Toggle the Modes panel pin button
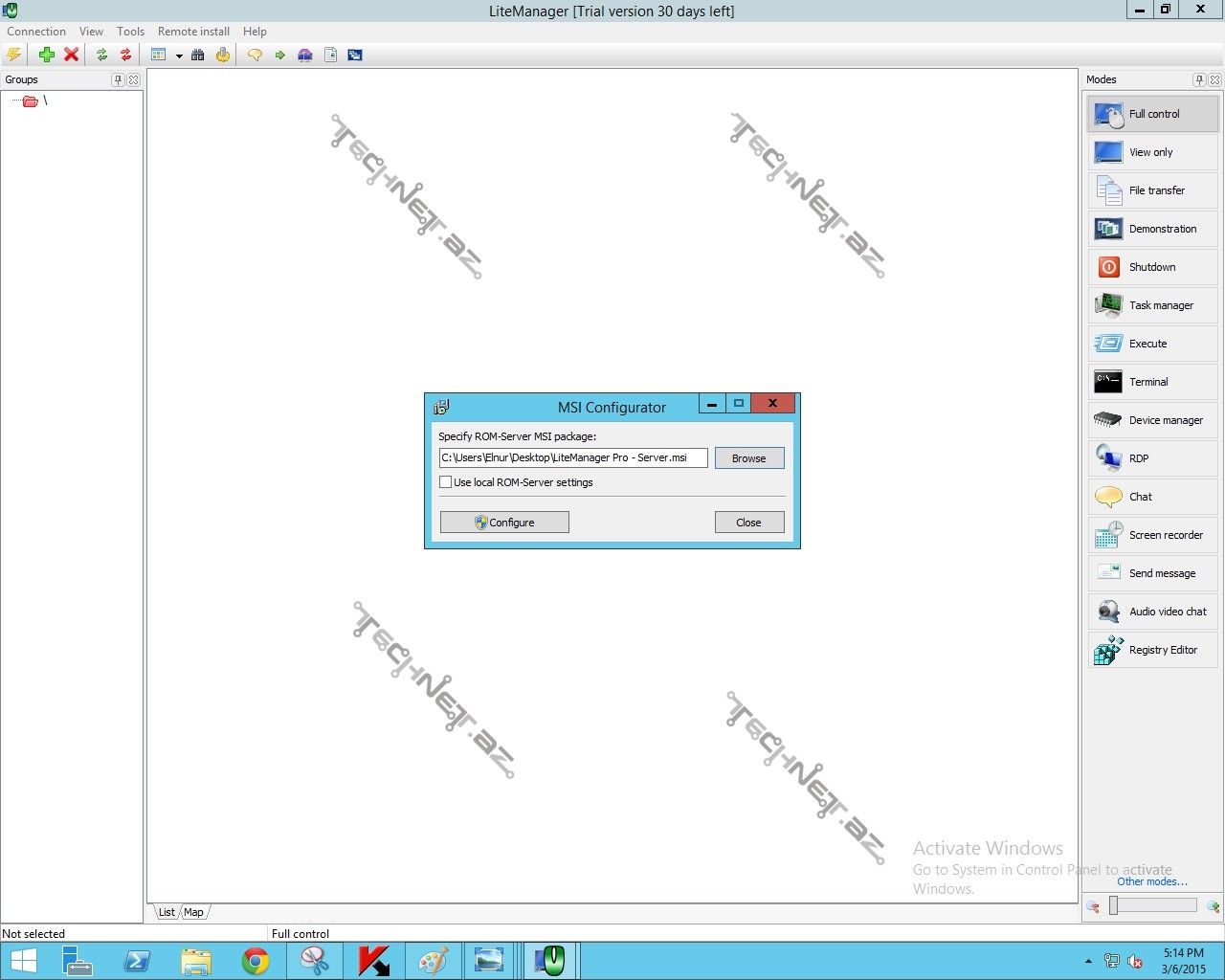This screenshot has width=1225, height=980. (x=1198, y=79)
